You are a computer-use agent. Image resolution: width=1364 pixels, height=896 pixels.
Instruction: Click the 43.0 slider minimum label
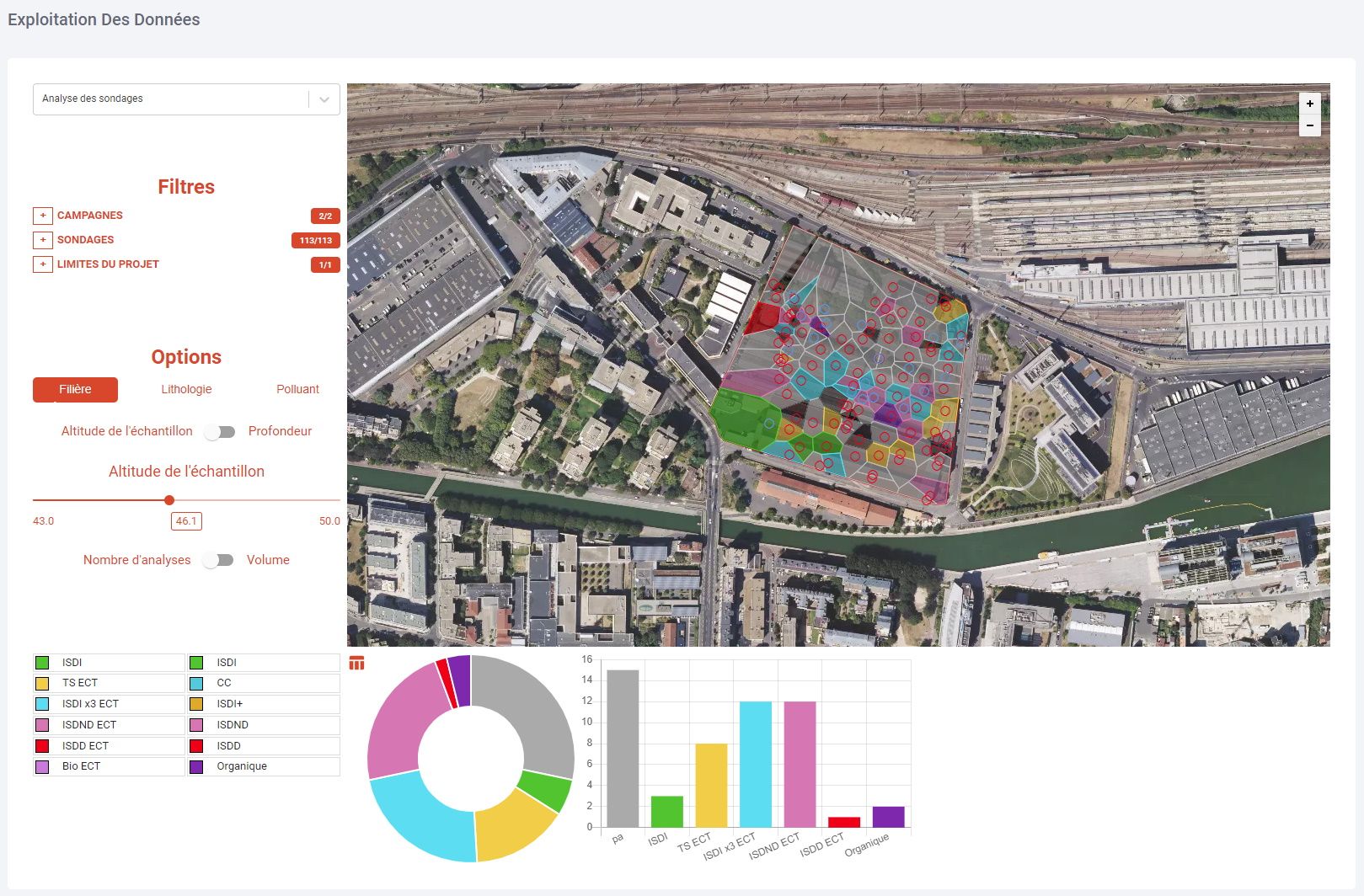point(43,521)
